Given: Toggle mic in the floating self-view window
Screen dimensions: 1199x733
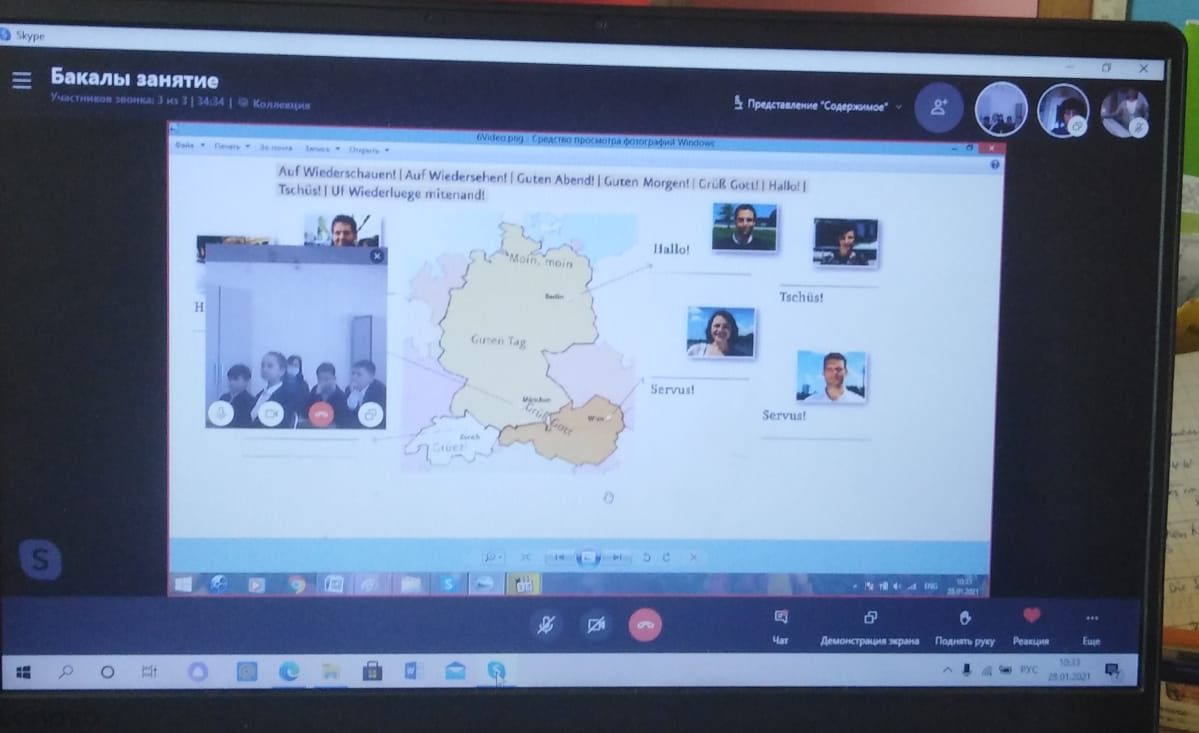Looking at the screenshot, I should tap(221, 412).
